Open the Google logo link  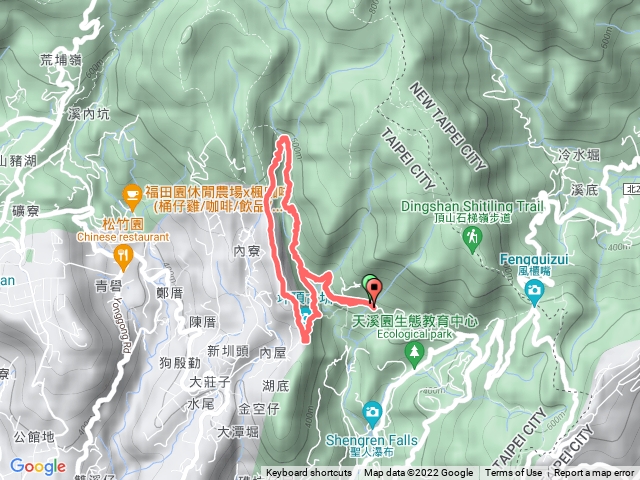point(38,467)
